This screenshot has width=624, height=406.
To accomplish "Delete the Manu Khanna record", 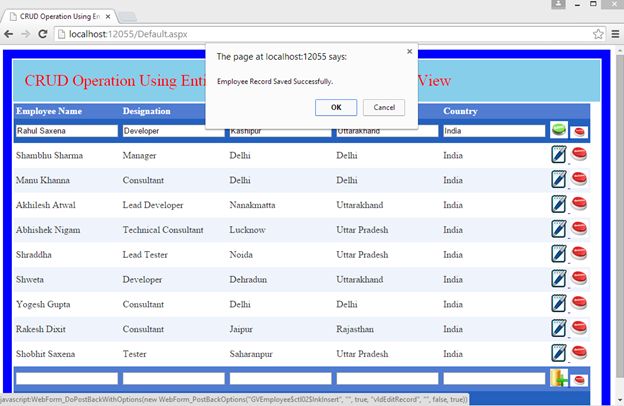I will pyautogui.click(x=579, y=178).
